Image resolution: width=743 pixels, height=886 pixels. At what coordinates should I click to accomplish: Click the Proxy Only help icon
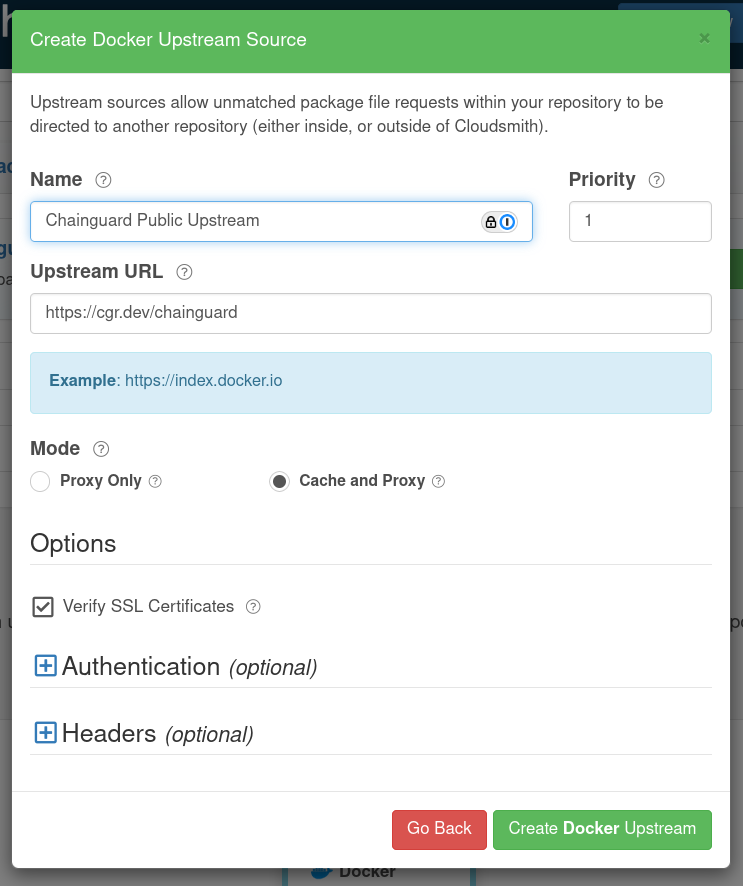155,481
